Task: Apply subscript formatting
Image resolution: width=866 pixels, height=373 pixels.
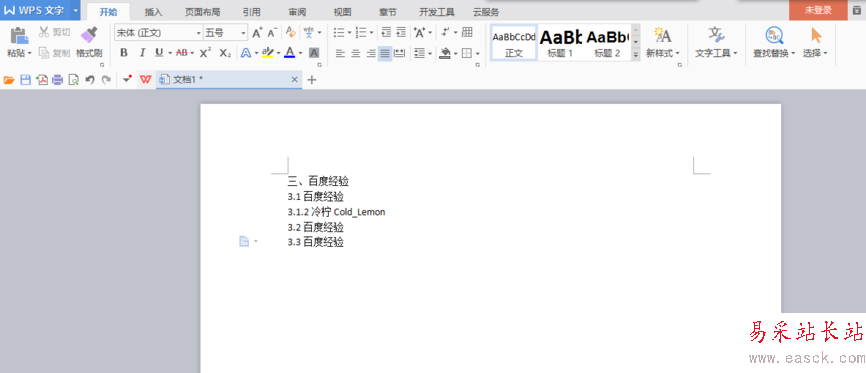Action: pyautogui.click(x=225, y=52)
